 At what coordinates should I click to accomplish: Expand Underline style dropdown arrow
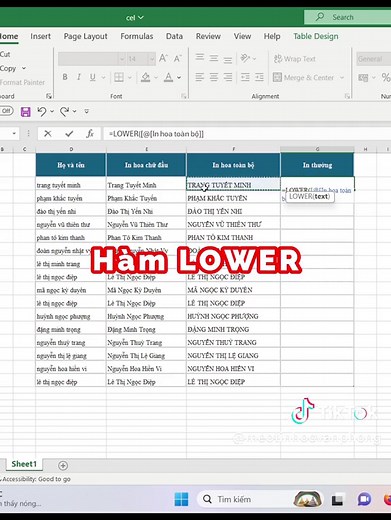[x=103, y=78]
